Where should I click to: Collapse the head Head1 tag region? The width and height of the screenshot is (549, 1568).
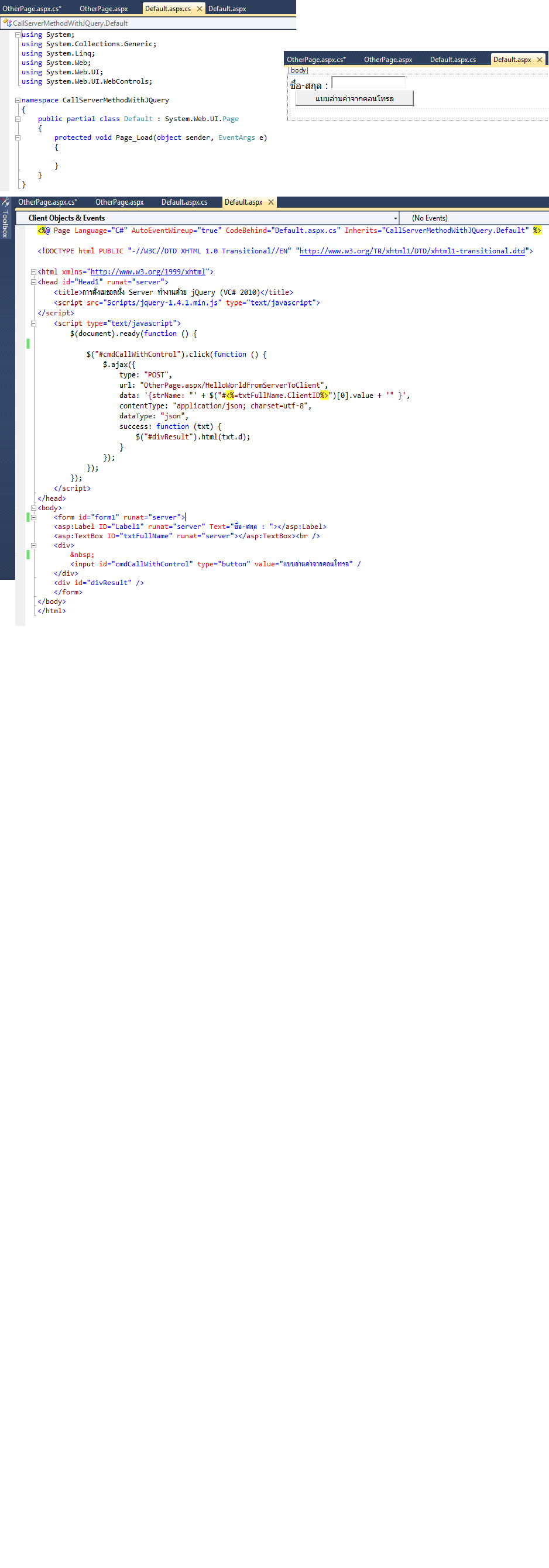pos(33,282)
